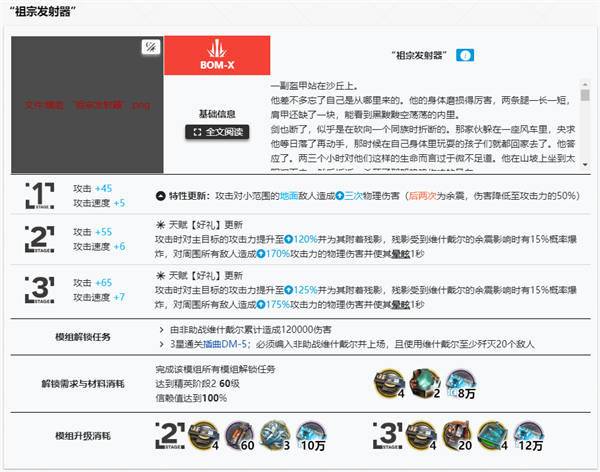Click the 攻击 +45 stat value
The width and height of the screenshot is (600, 472).
tap(93, 188)
